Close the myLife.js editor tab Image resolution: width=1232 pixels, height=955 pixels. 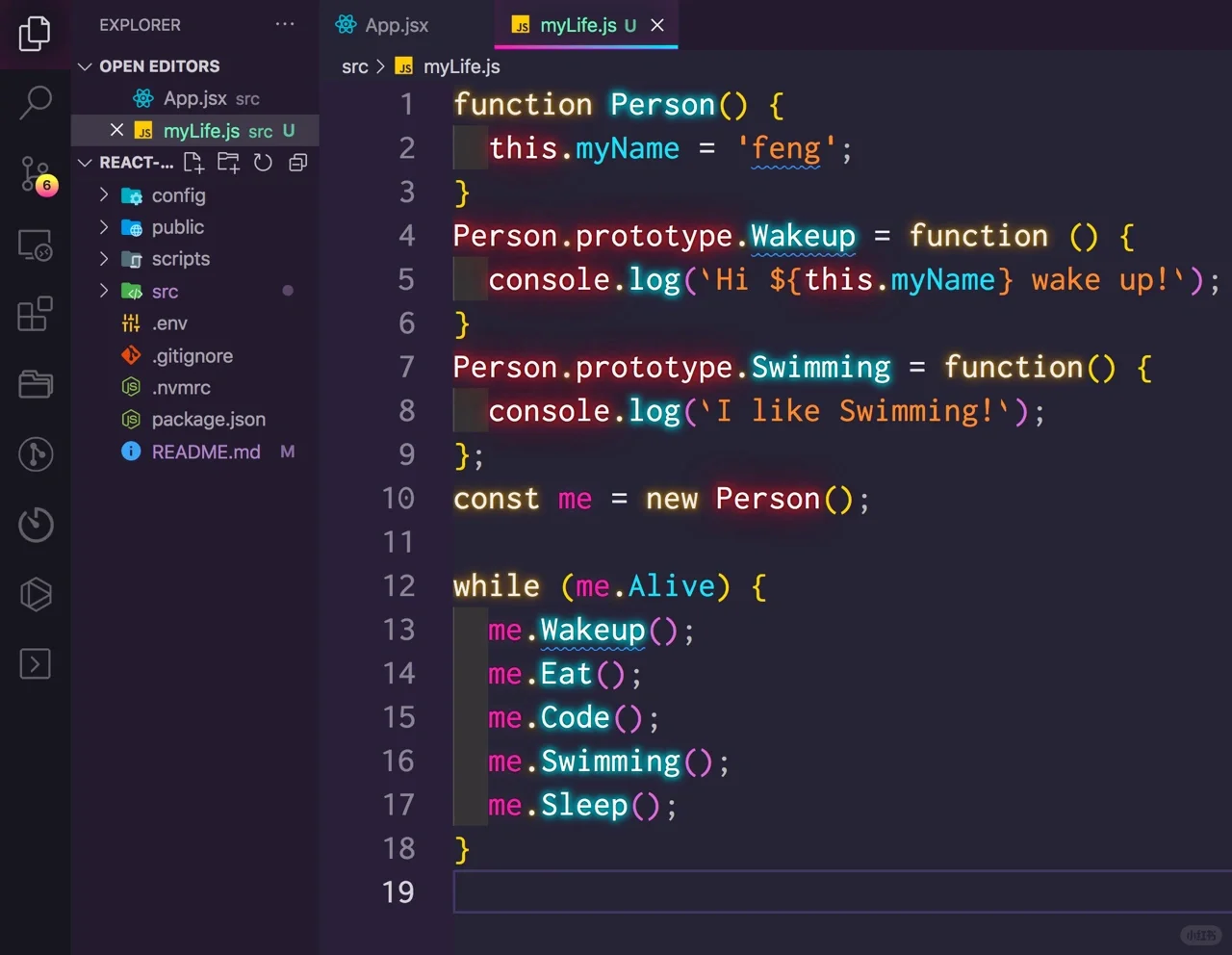point(657,25)
